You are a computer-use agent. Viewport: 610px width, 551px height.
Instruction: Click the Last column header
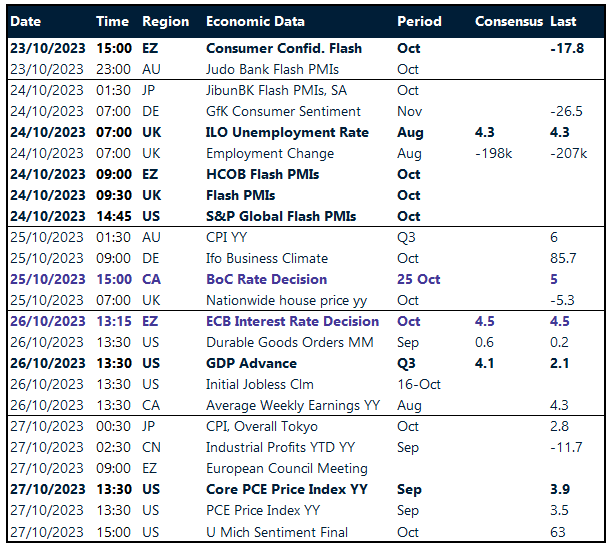pos(565,21)
